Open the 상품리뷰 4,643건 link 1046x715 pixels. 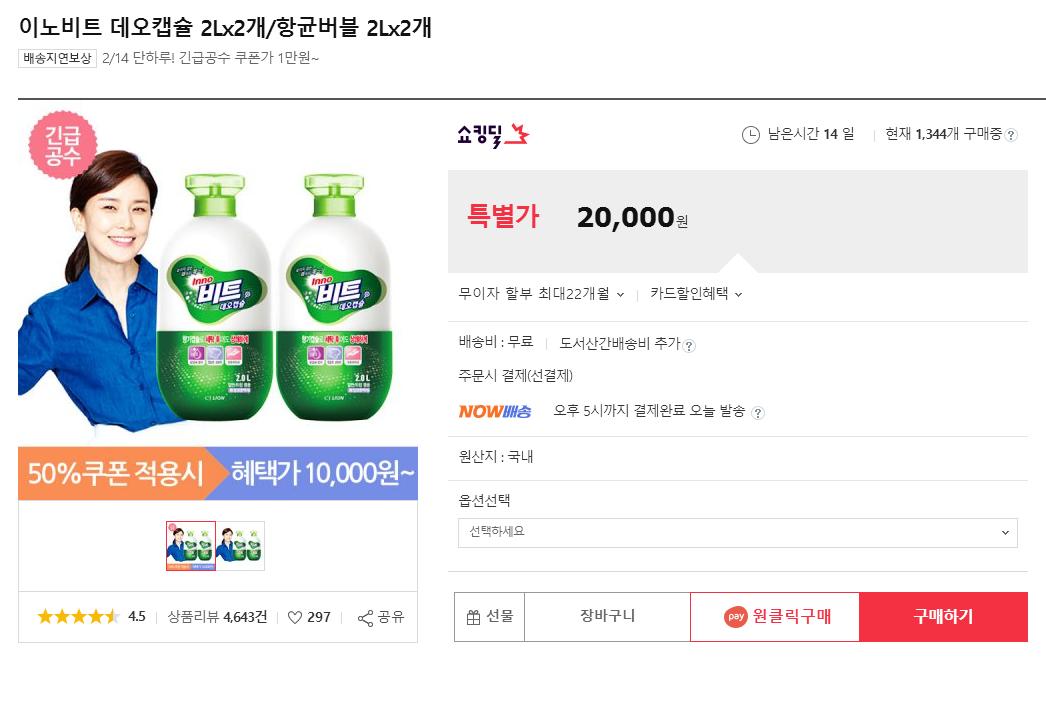(217, 617)
